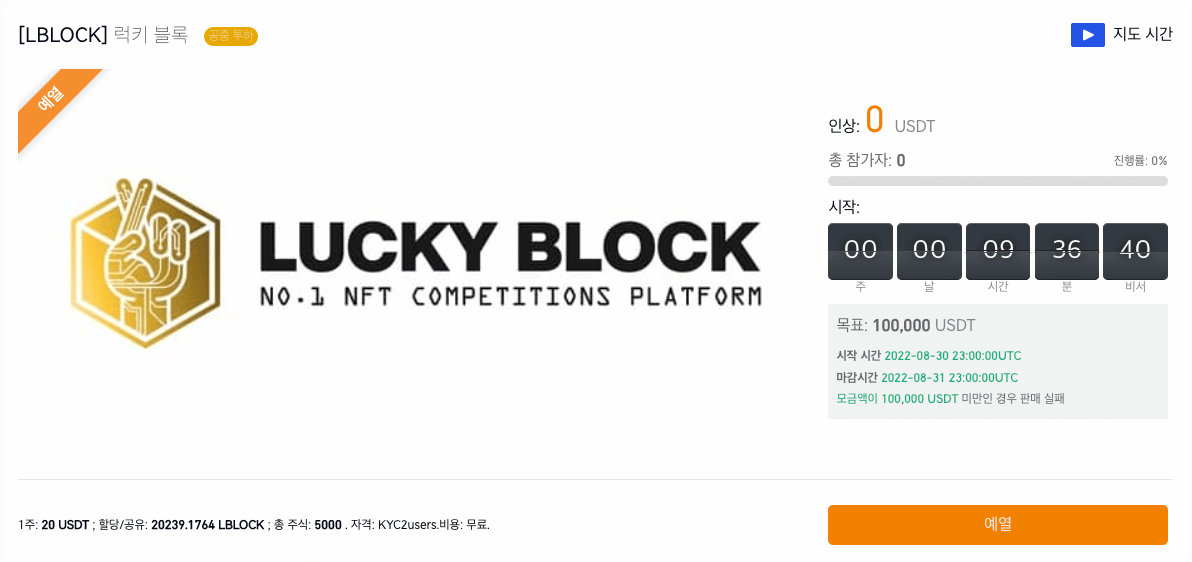Click the minutes countdown tile showing 36
Image resolution: width=1192 pixels, height=562 pixels.
1067,251
